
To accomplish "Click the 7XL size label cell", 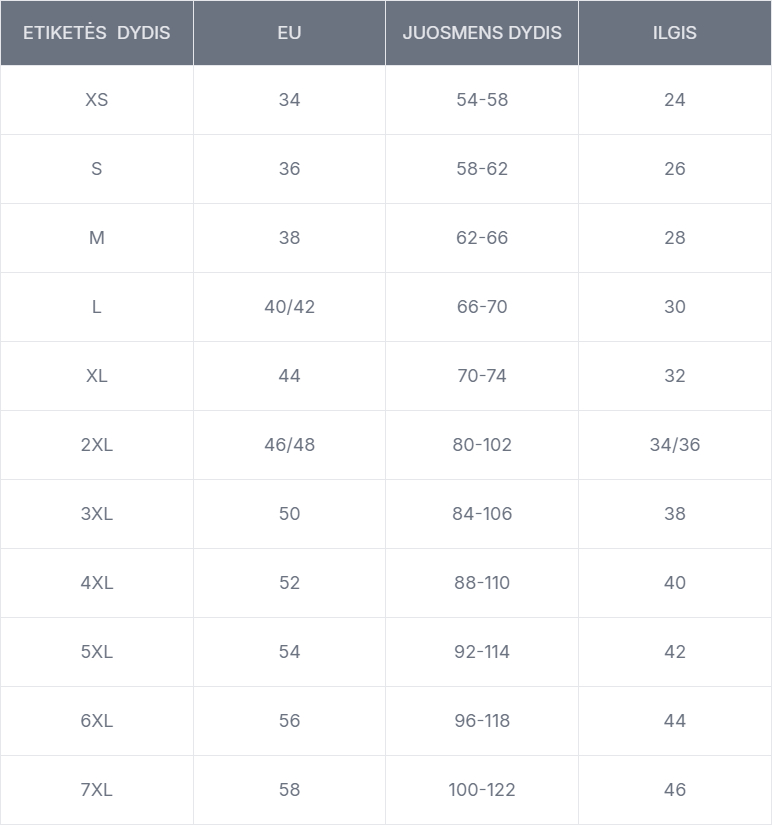I will 97,790.
